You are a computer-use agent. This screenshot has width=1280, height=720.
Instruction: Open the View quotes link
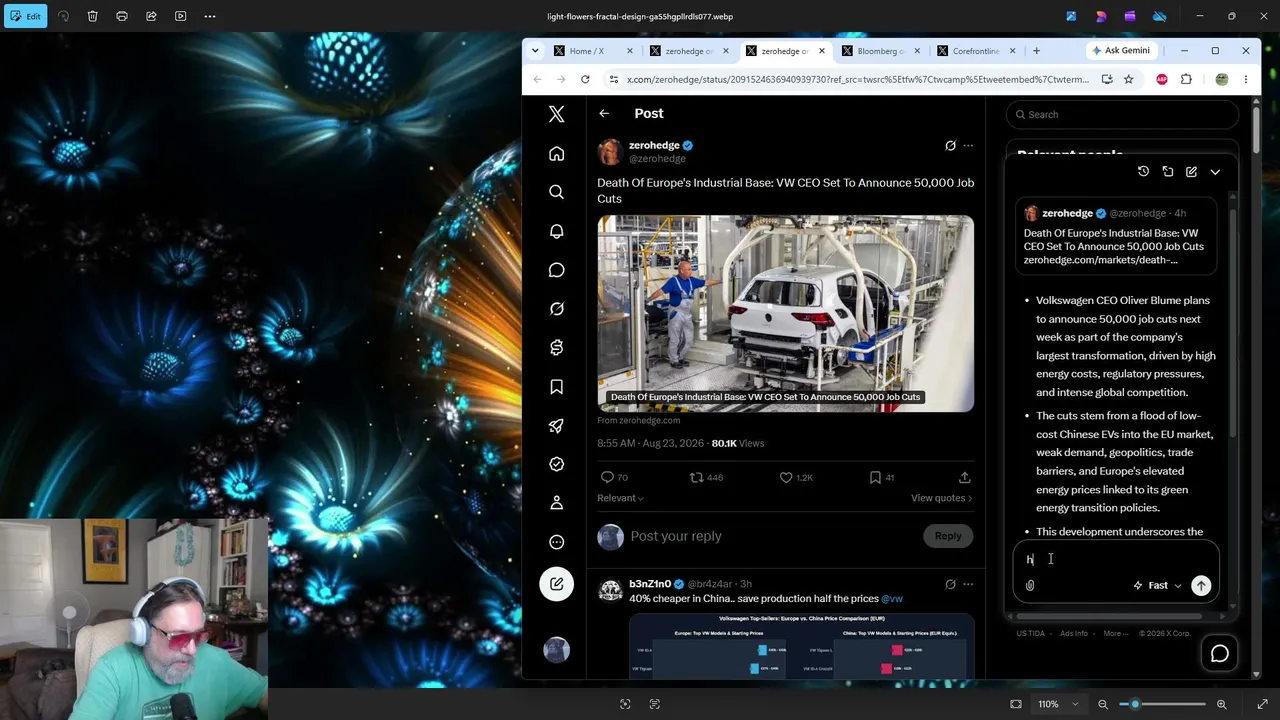tap(941, 498)
